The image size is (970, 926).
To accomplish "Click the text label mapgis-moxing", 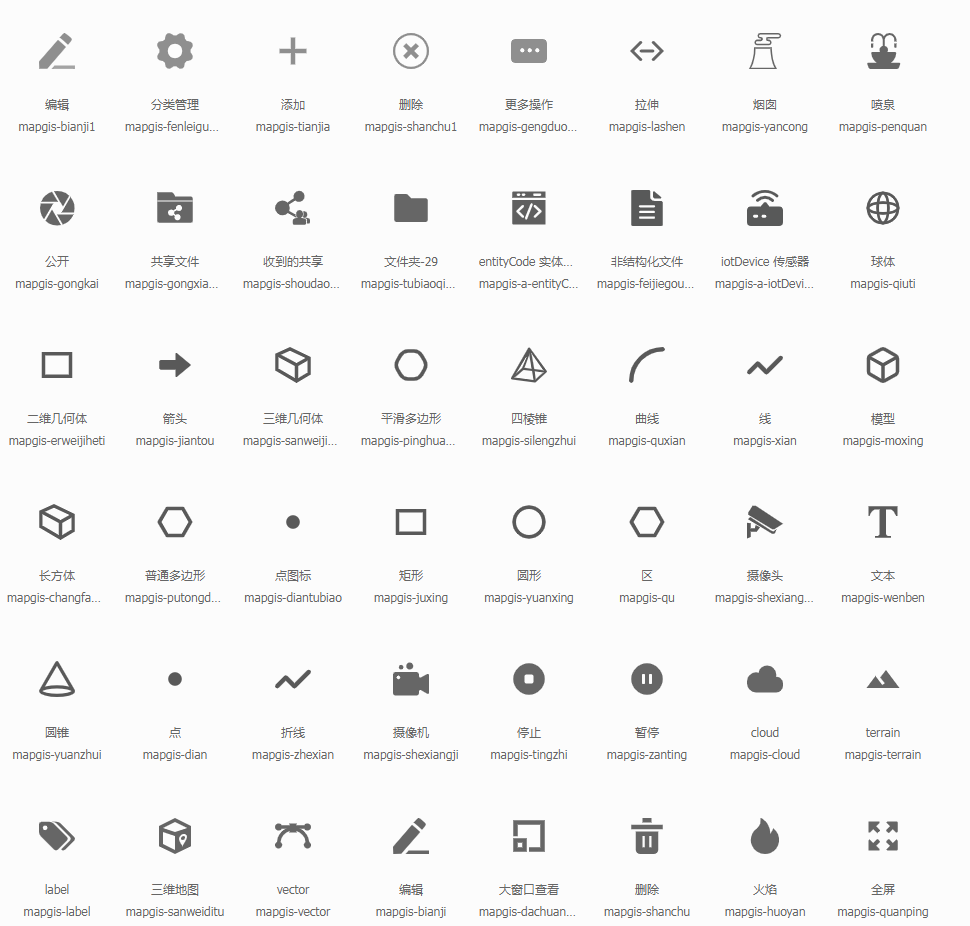I will (x=883, y=441).
